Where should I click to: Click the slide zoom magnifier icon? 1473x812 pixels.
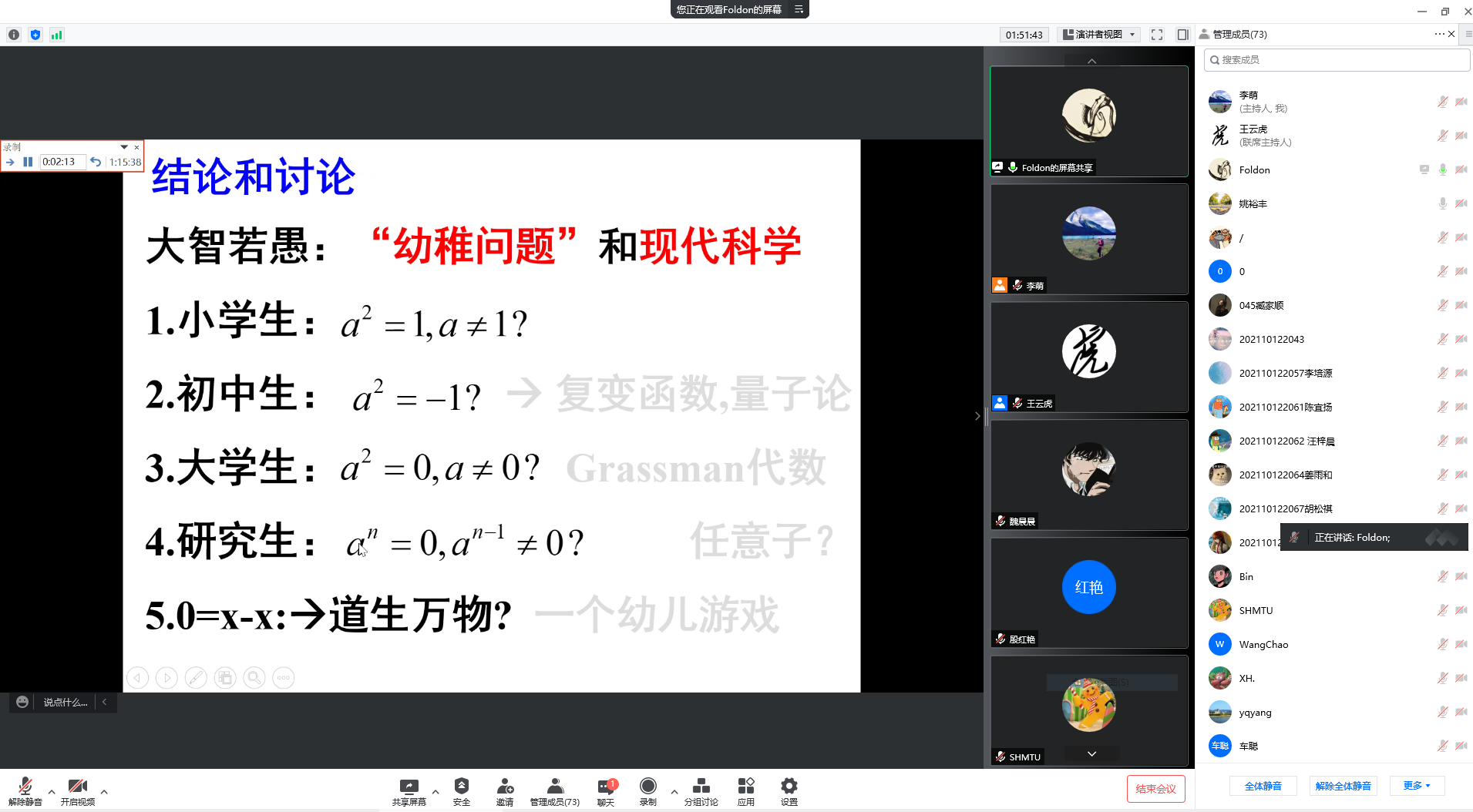(254, 678)
